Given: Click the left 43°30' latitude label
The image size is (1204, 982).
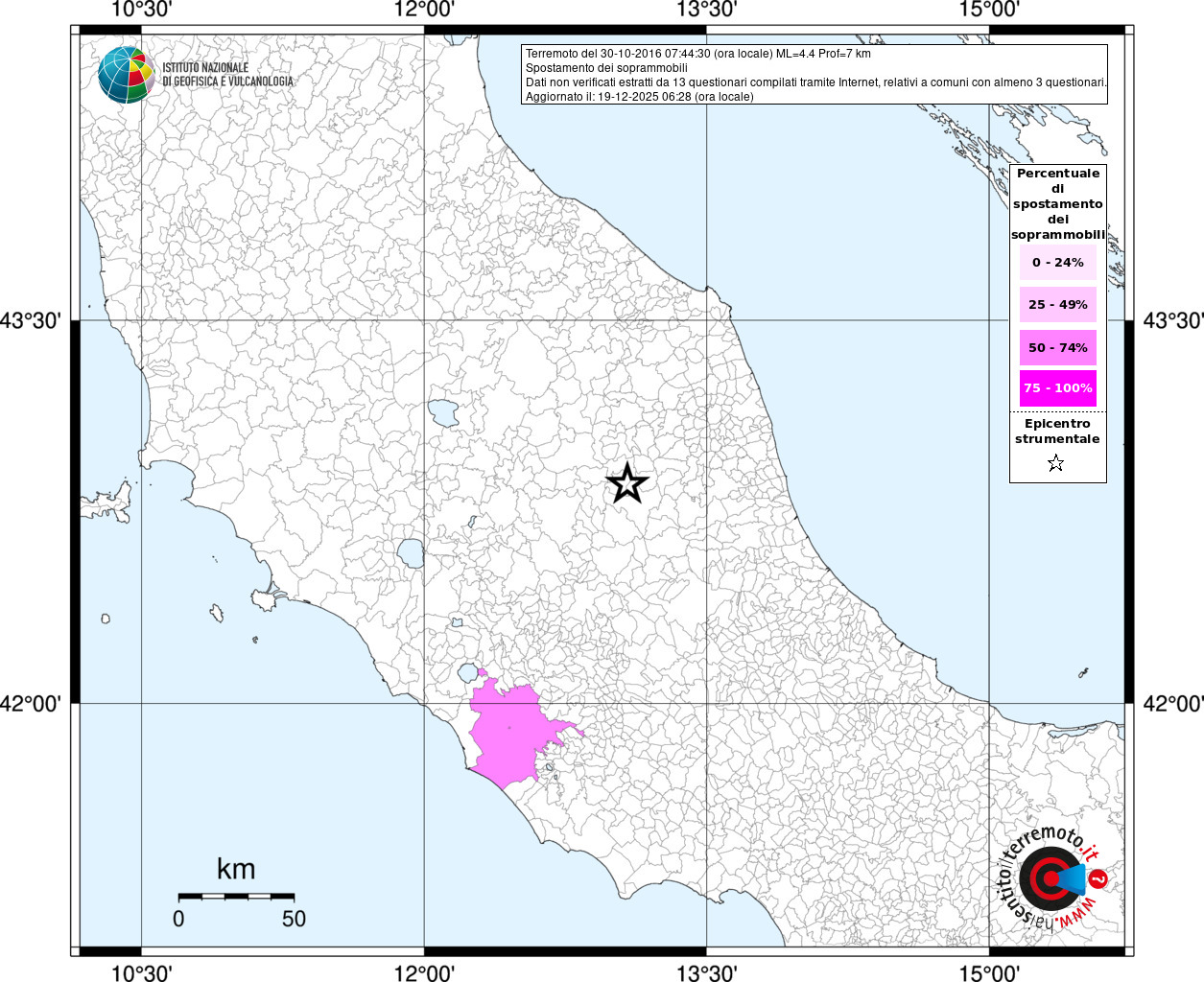Looking at the screenshot, I should click(x=31, y=320).
